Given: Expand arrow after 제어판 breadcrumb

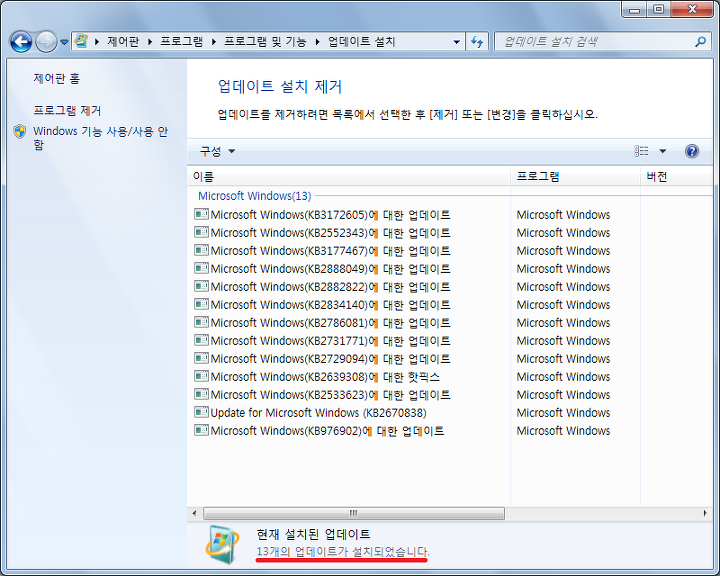Looking at the screenshot, I should coord(150,42).
